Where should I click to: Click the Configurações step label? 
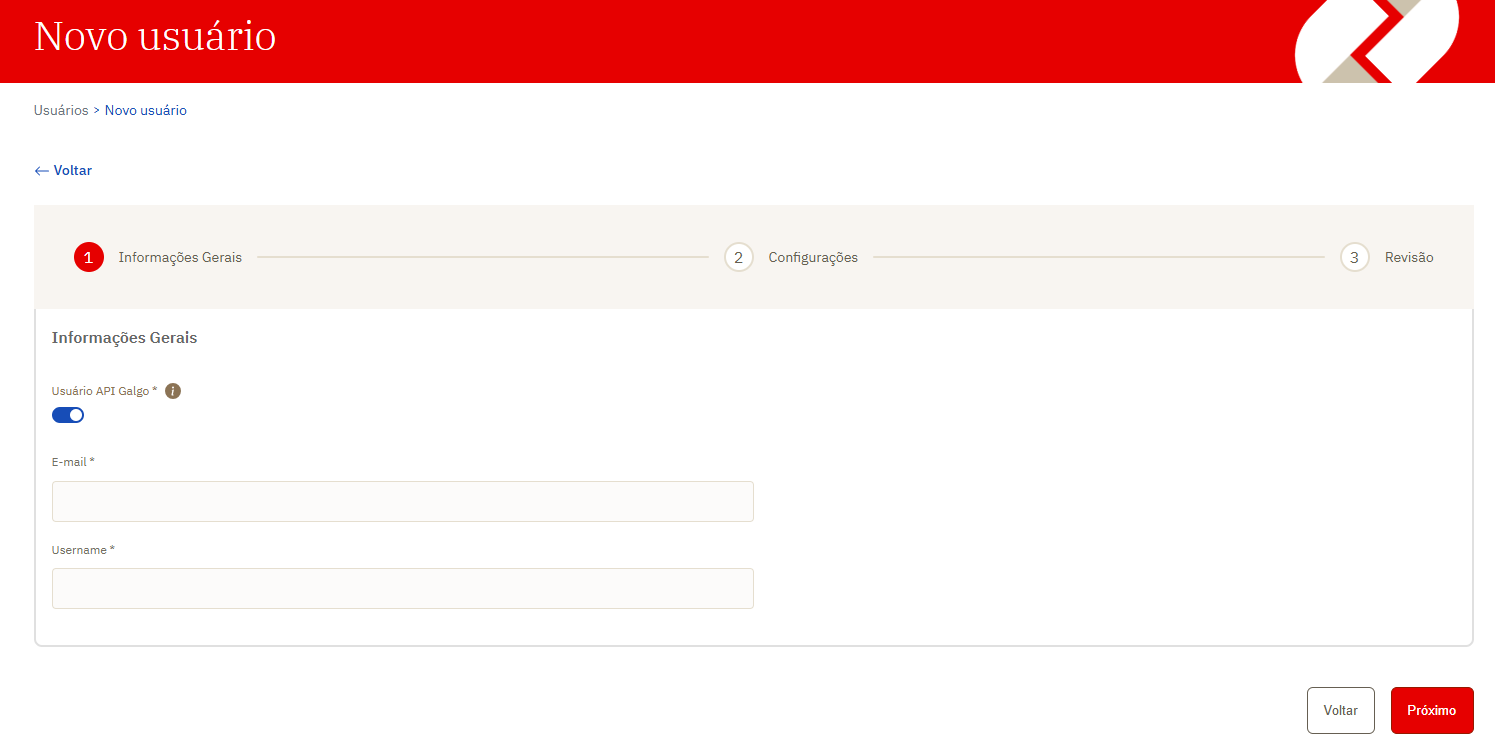coord(813,258)
